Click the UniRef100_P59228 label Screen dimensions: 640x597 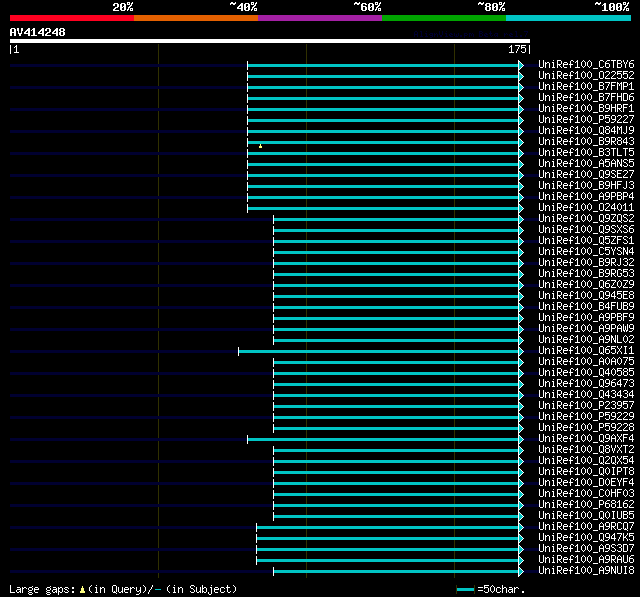point(586,428)
